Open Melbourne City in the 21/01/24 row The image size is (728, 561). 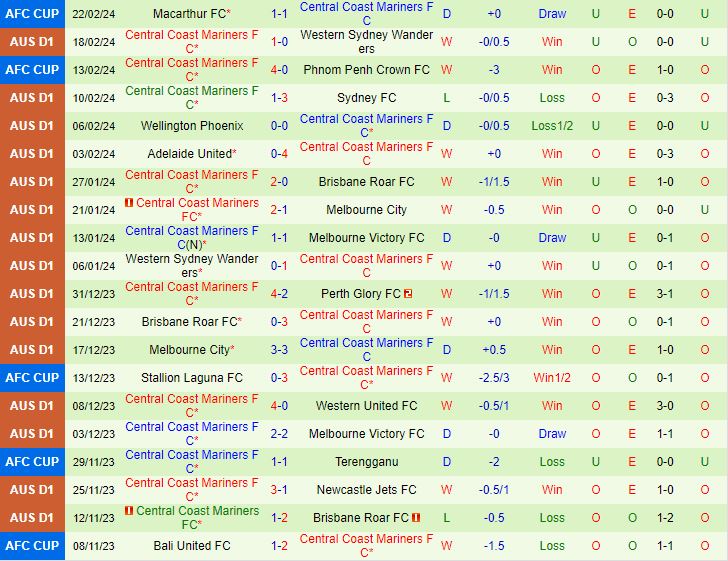366,210
